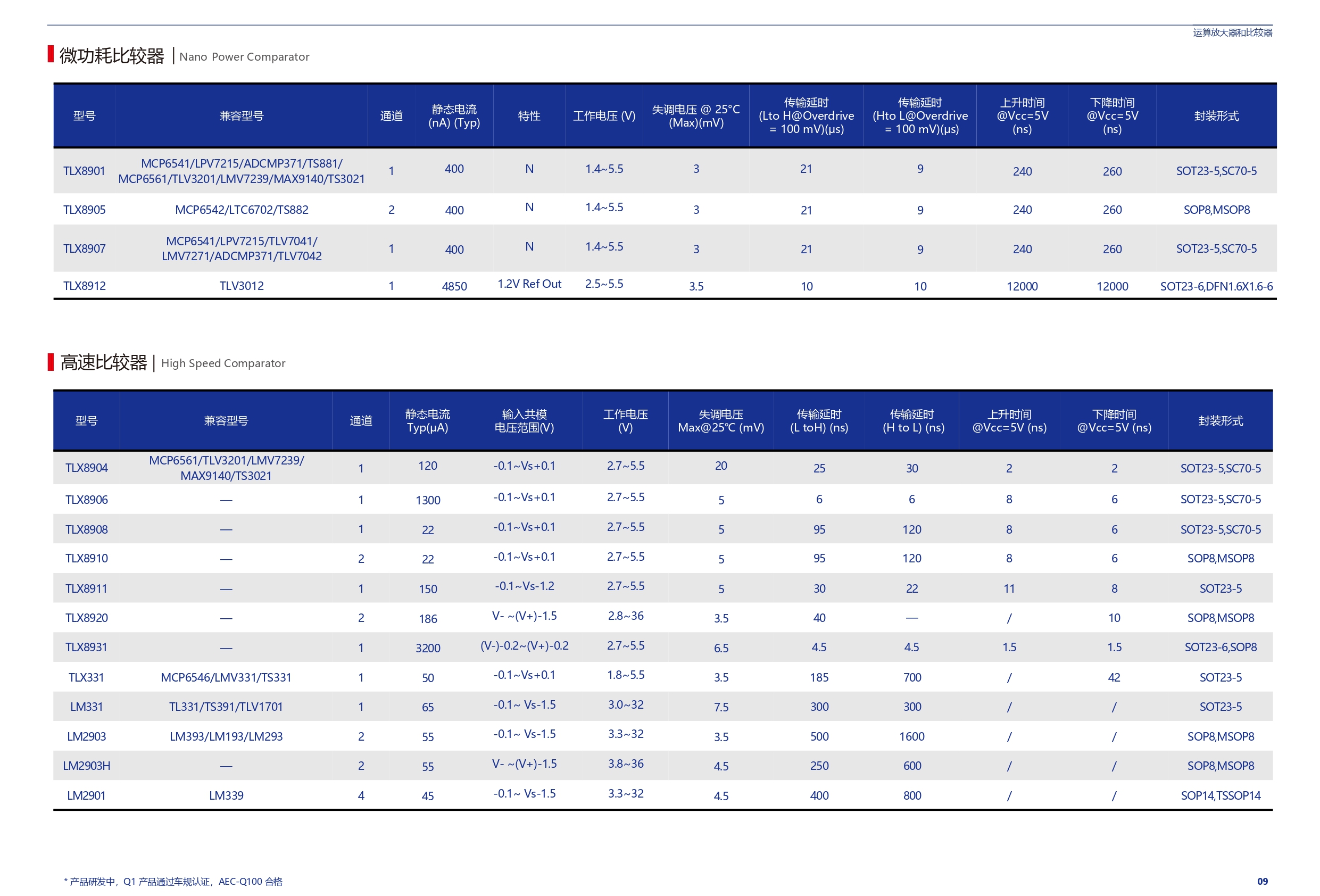Click the 微功耗比较器 section heading
This screenshot has width=1320, height=896.
111,56
